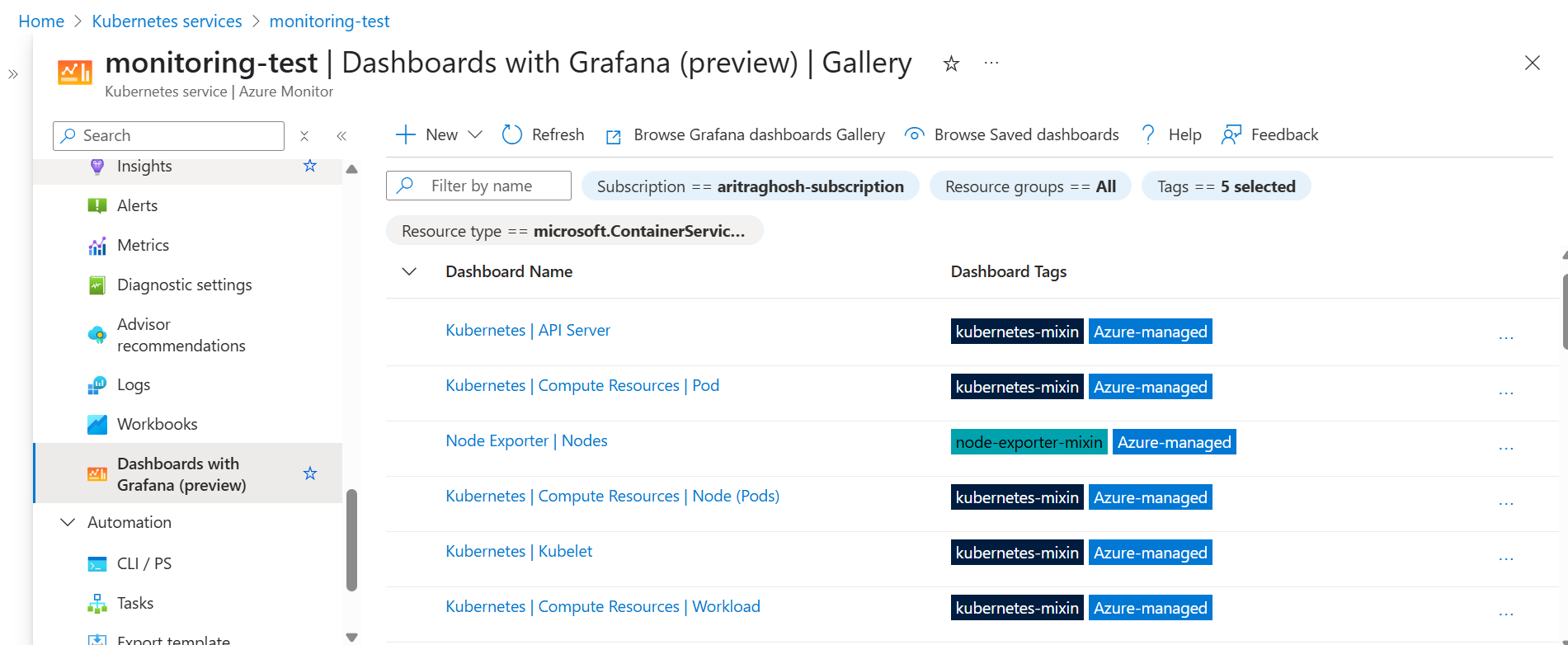Open row options for Node Exporter Nodes
The width and height of the screenshot is (1568, 645).
(1506, 449)
